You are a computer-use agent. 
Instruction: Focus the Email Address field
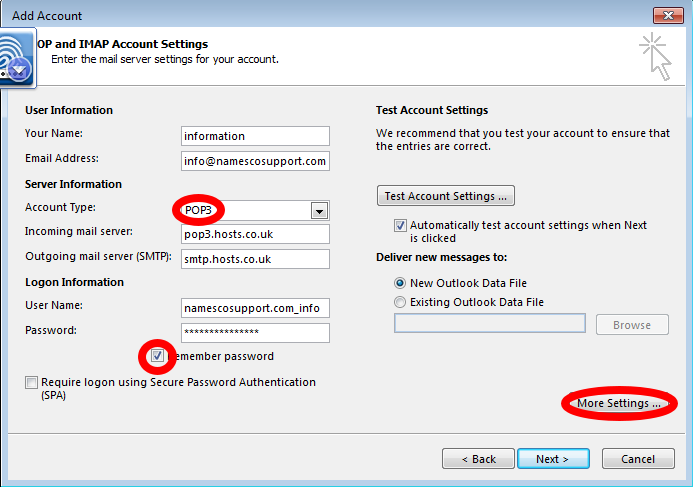[x=255, y=161]
